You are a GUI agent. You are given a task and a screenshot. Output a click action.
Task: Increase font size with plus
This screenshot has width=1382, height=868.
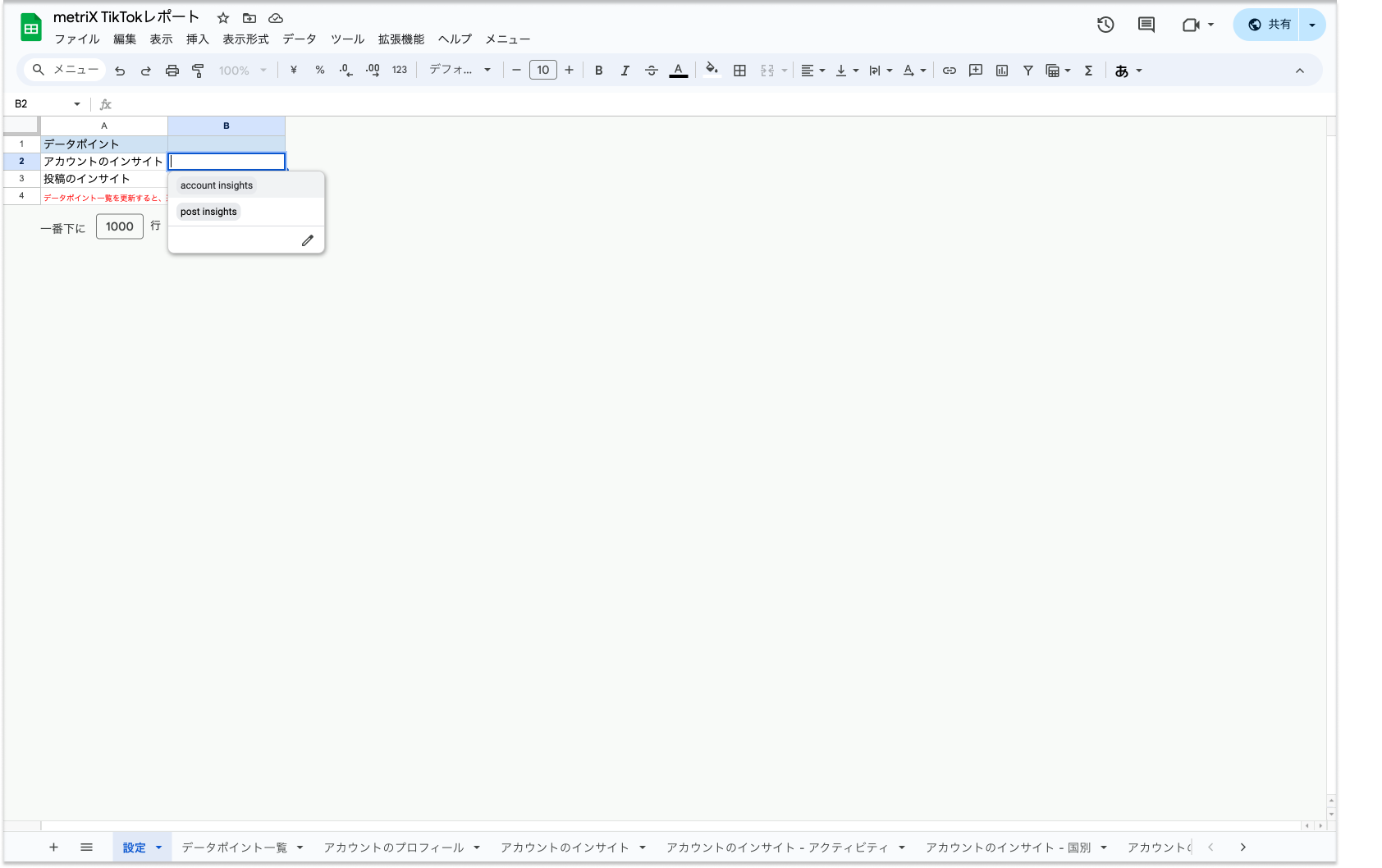point(570,71)
